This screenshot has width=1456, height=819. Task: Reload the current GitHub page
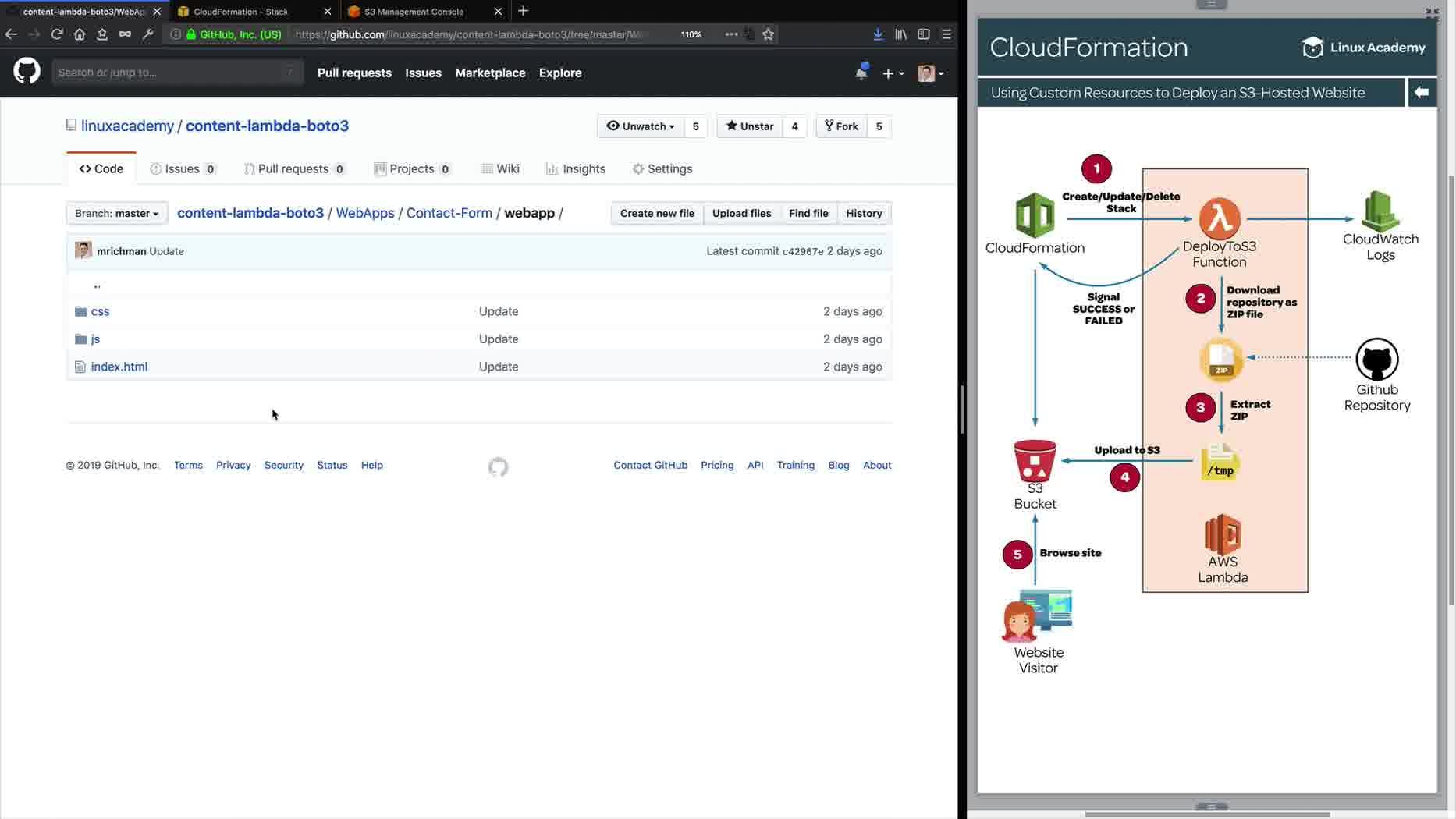[x=57, y=34]
